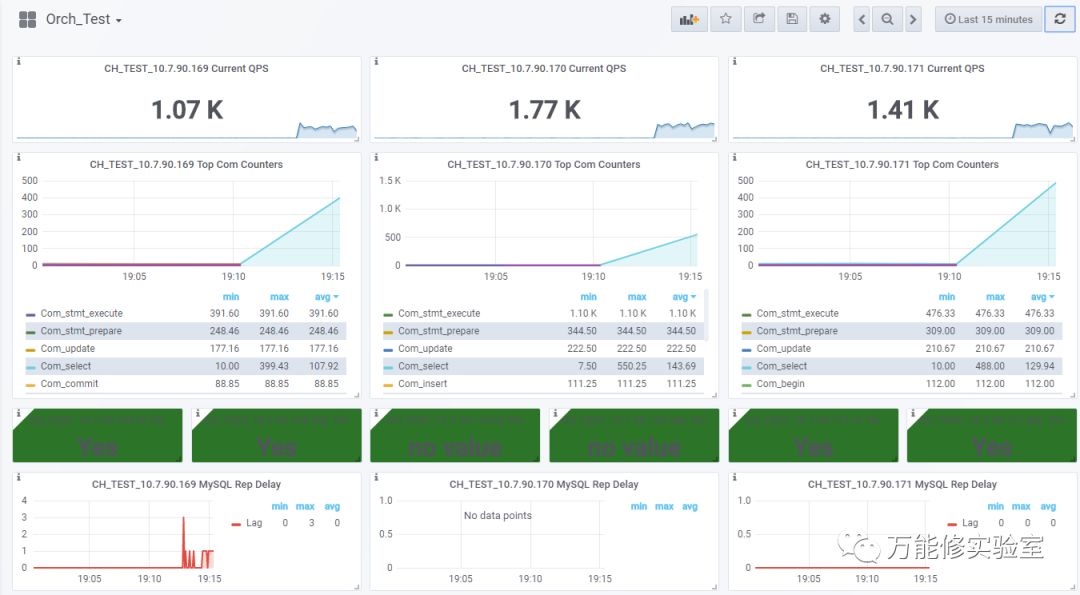Sort 10.7.90.171 legend by max column
This screenshot has width=1080, height=595.
[995, 297]
